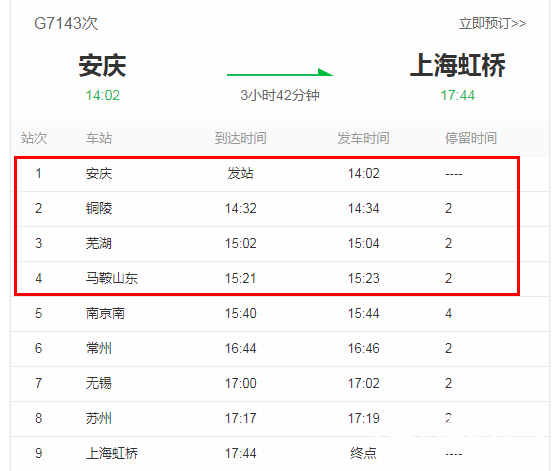Select the 上海虹桥 arrival station heading
Image resolution: width=556 pixels, height=471 pixels.
pyautogui.click(x=457, y=65)
